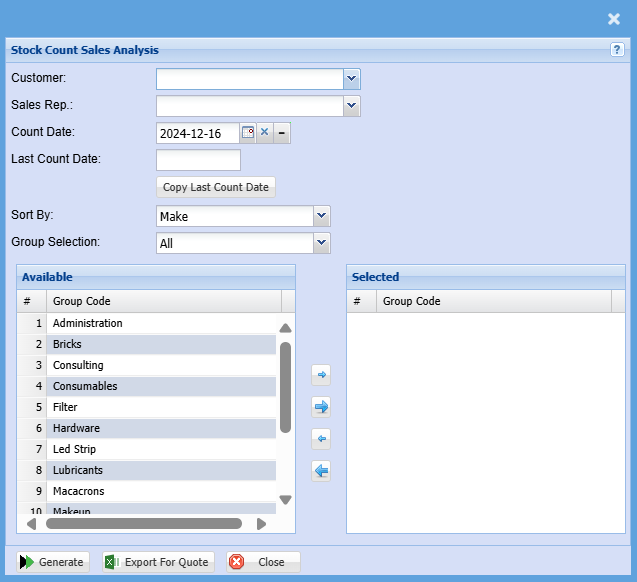The width and height of the screenshot is (637, 582).
Task: Click the move all groups right arrow
Action: pyautogui.click(x=321, y=407)
